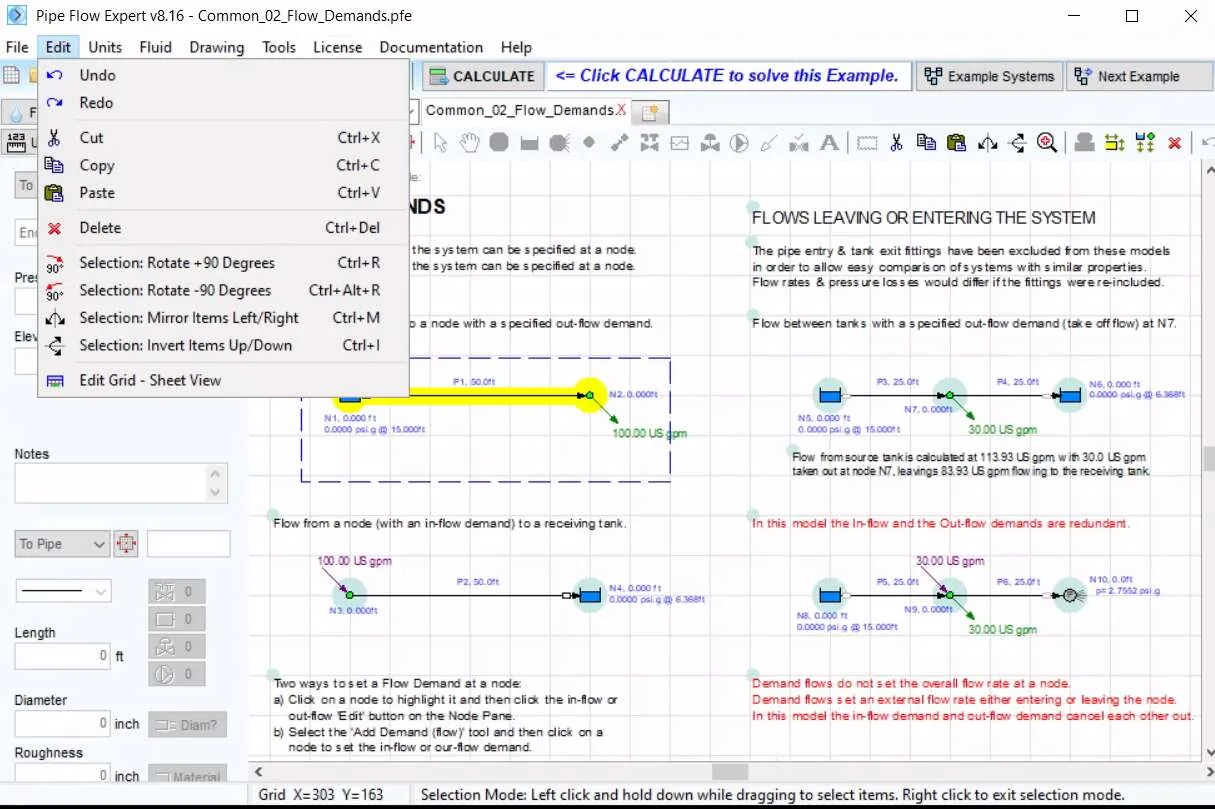The width and height of the screenshot is (1215, 809).
Task: Click the Invert selection icon in toolbar
Action: (1017, 143)
